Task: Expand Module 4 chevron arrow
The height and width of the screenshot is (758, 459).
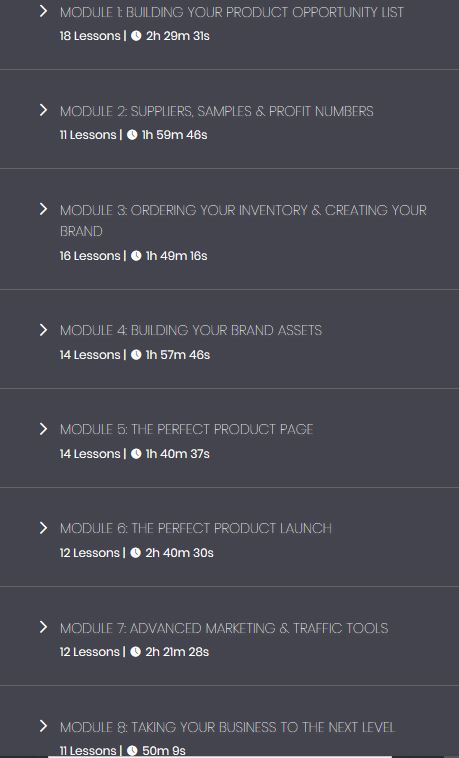Action: (x=44, y=330)
